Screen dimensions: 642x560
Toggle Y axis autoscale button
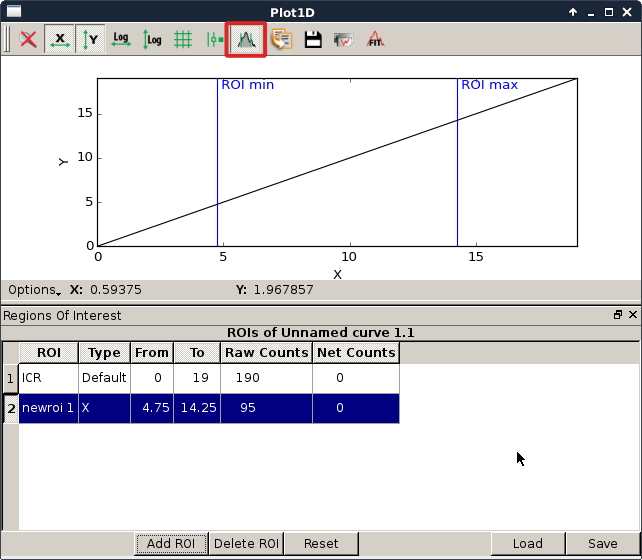(x=91, y=40)
